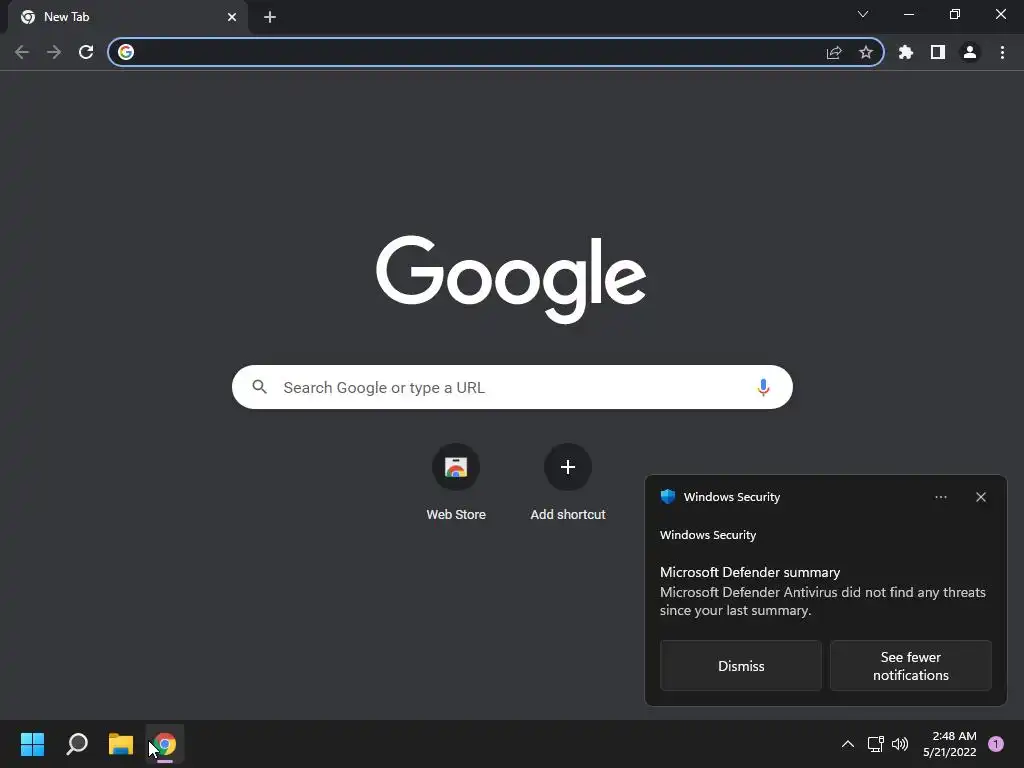Open the volume icon in the system tray
This screenshot has height=768, width=1024.
click(900, 744)
